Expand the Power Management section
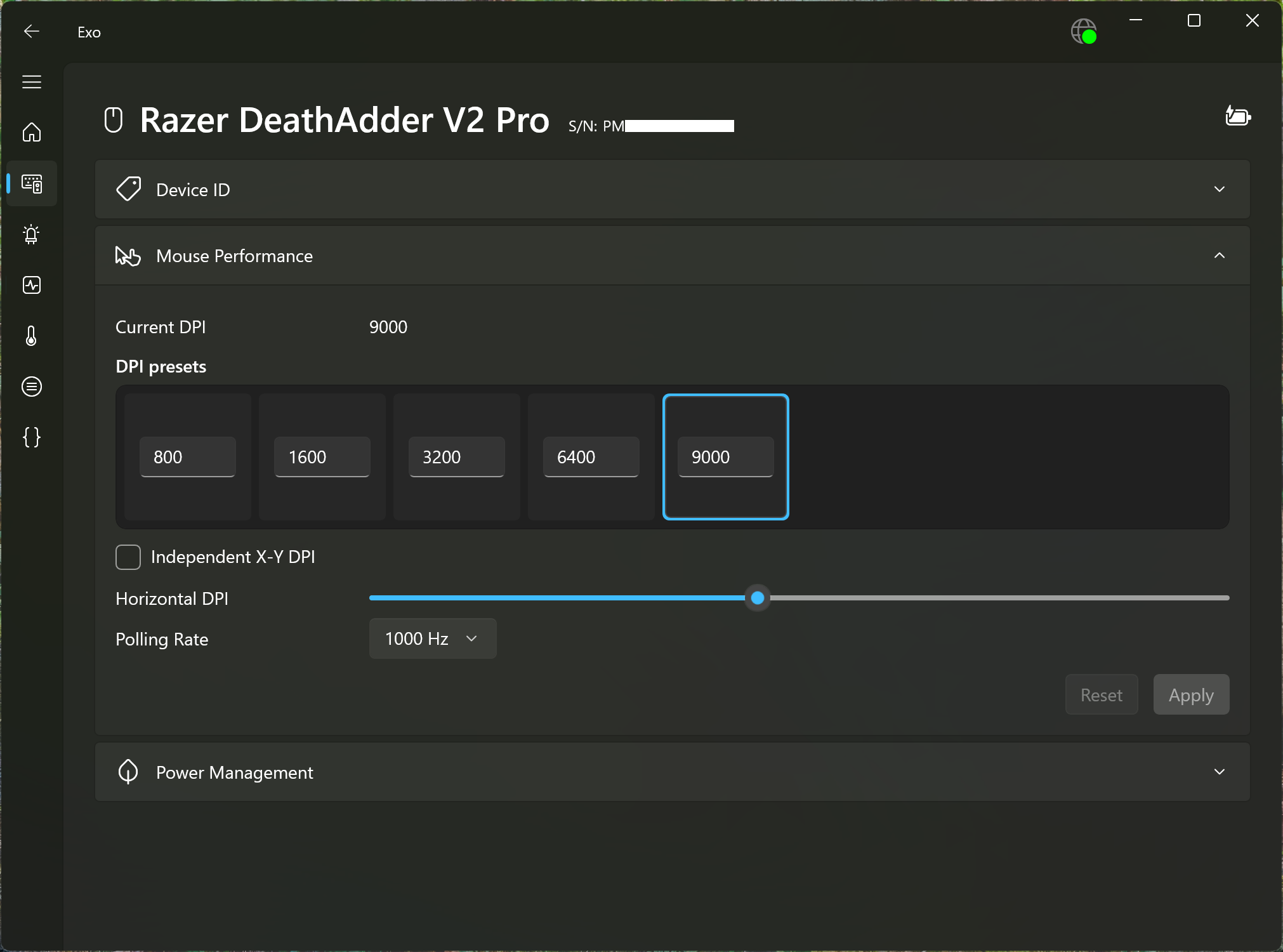 click(x=1219, y=772)
